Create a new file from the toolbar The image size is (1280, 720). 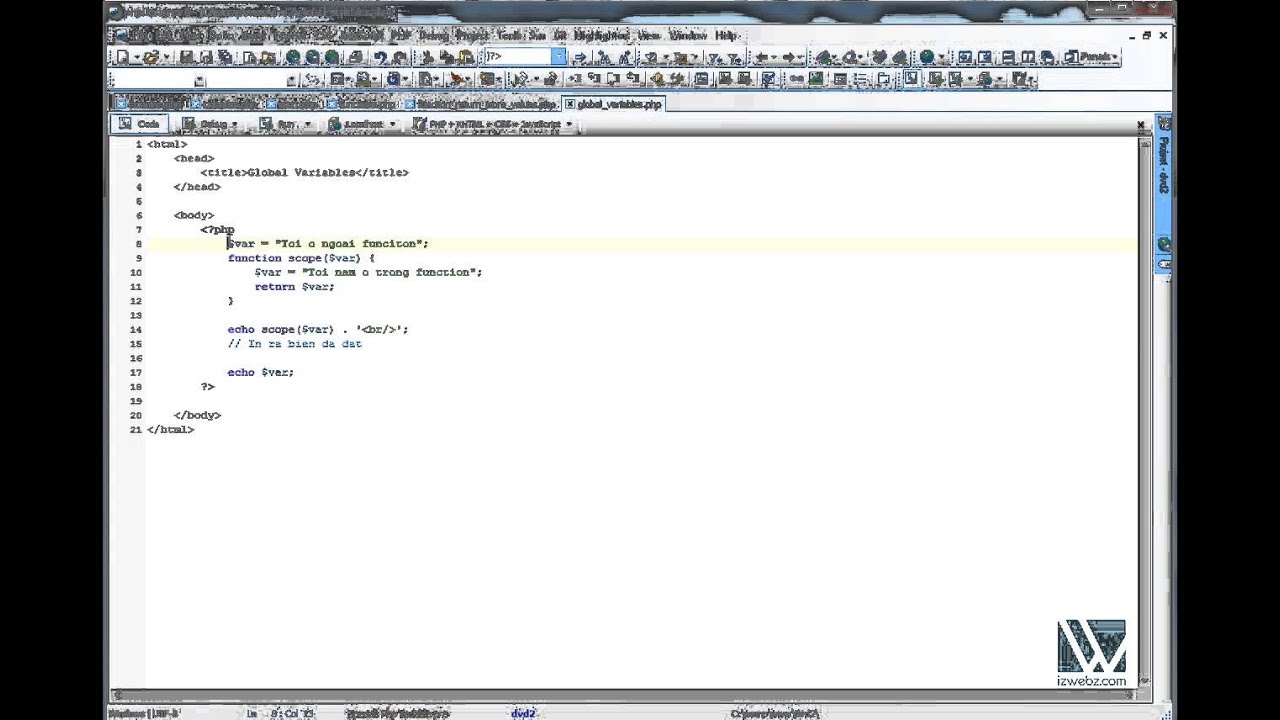123,57
